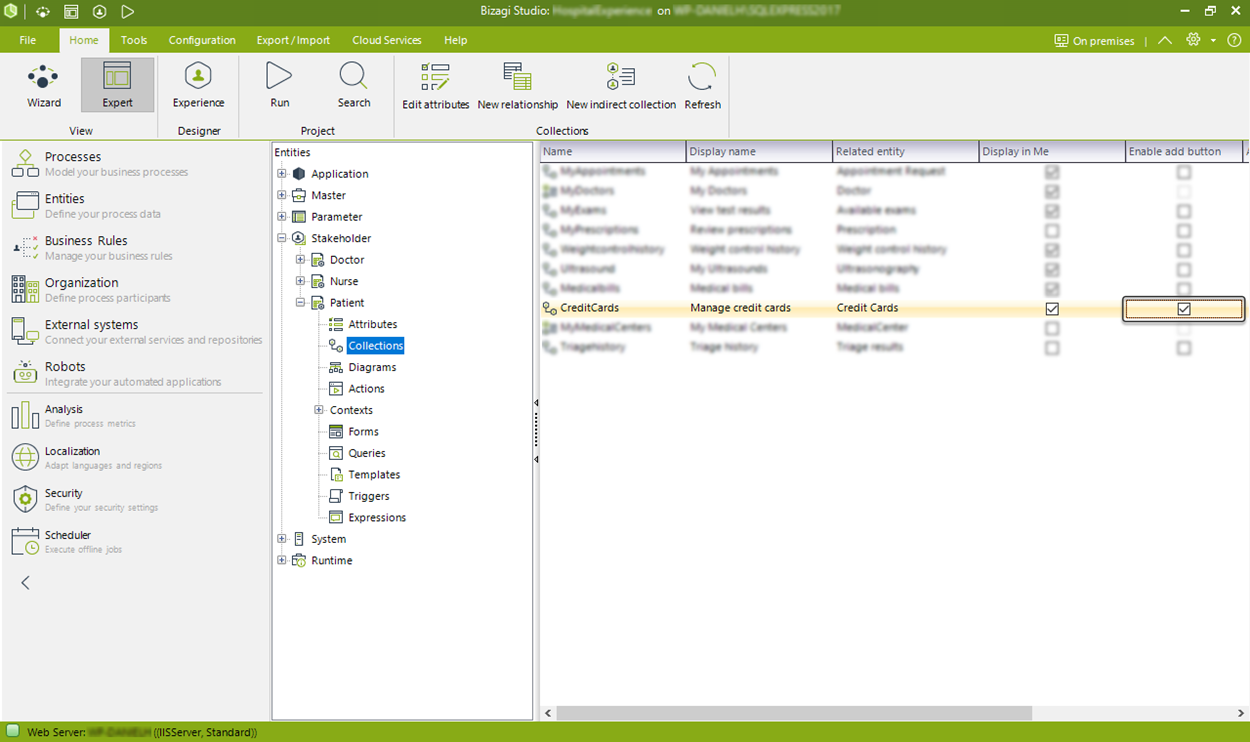Toggle Enable add button for TriageHistory
Viewport: 1250px width, 742px height.
(x=1184, y=348)
